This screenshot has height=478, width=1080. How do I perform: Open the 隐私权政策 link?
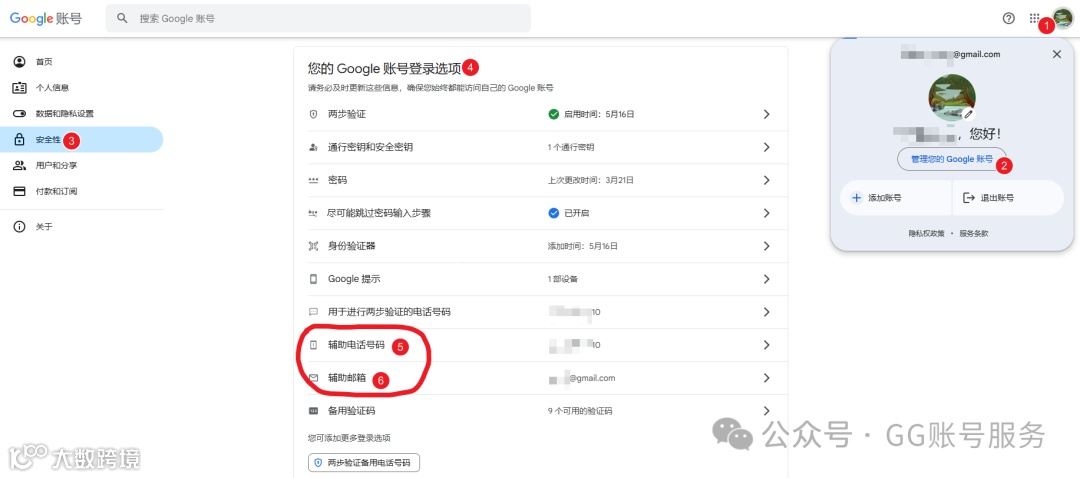[x=926, y=233]
